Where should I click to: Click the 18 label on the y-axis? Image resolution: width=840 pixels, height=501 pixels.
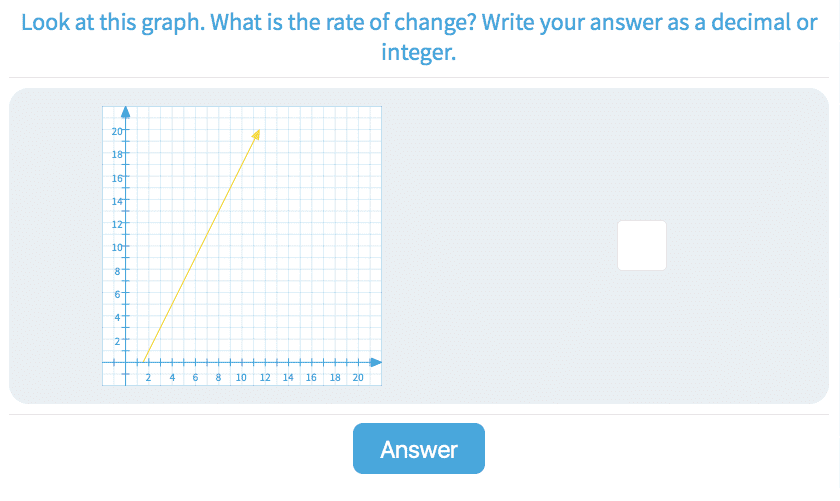coord(116,155)
